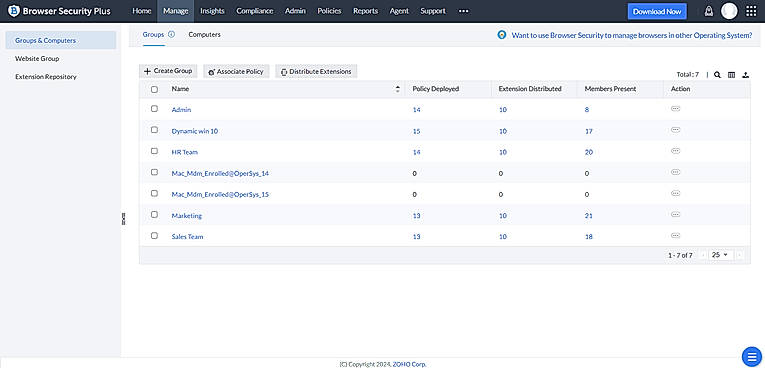Open the Home menu
This screenshot has width=765, height=368.
141,11
